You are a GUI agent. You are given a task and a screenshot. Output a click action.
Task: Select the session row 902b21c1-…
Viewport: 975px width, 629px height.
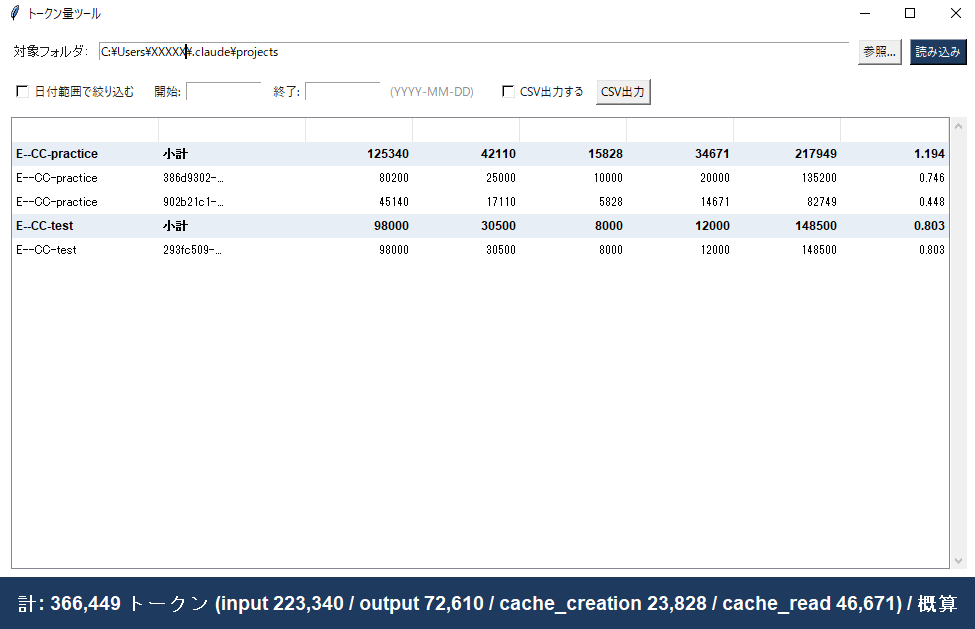pyautogui.click(x=480, y=202)
